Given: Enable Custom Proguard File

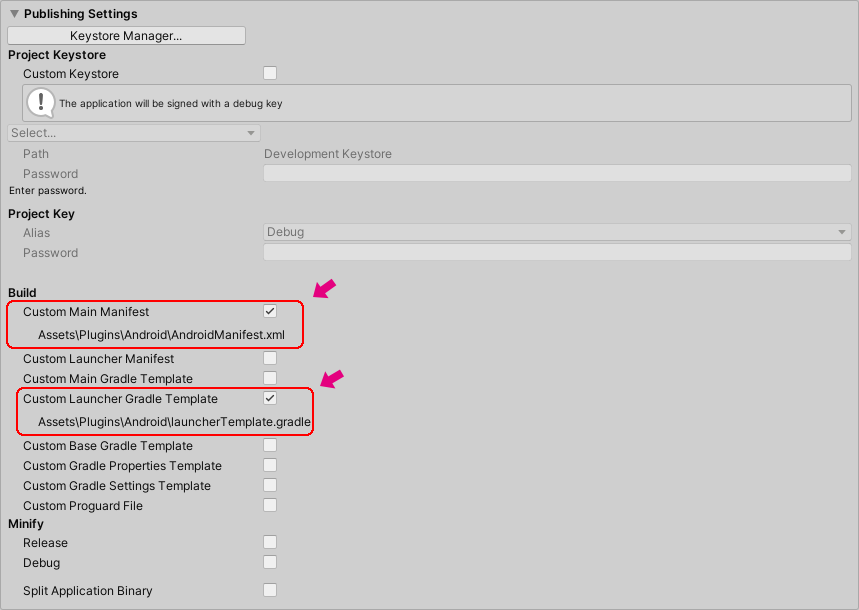Looking at the screenshot, I should 270,505.
